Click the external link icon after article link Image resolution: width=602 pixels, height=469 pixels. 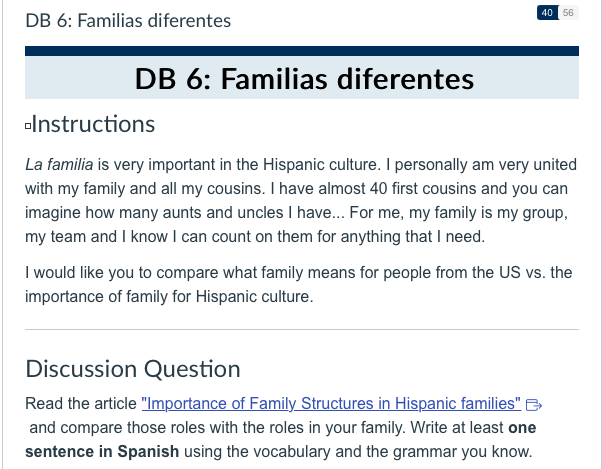[534, 405]
